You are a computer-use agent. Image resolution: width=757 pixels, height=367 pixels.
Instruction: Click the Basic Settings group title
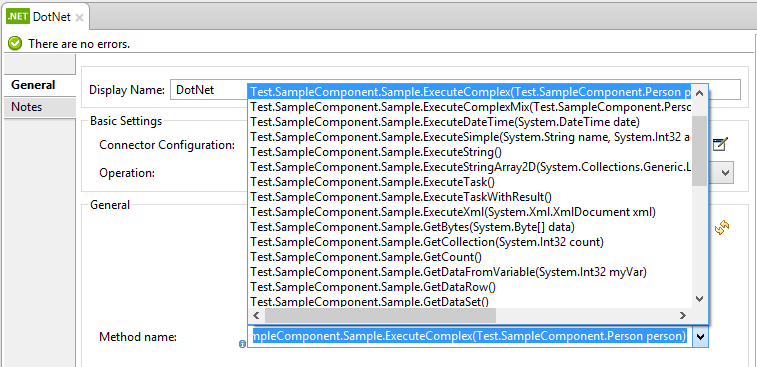click(126, 121)
